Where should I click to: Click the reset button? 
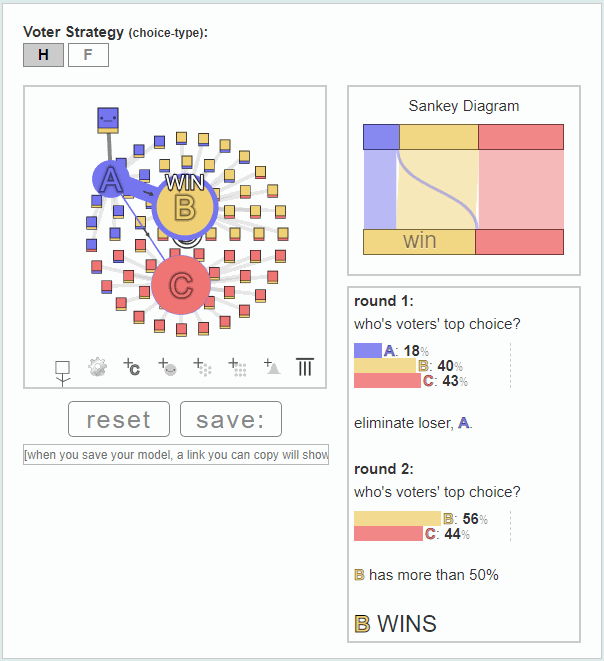[x=119, y=419]
